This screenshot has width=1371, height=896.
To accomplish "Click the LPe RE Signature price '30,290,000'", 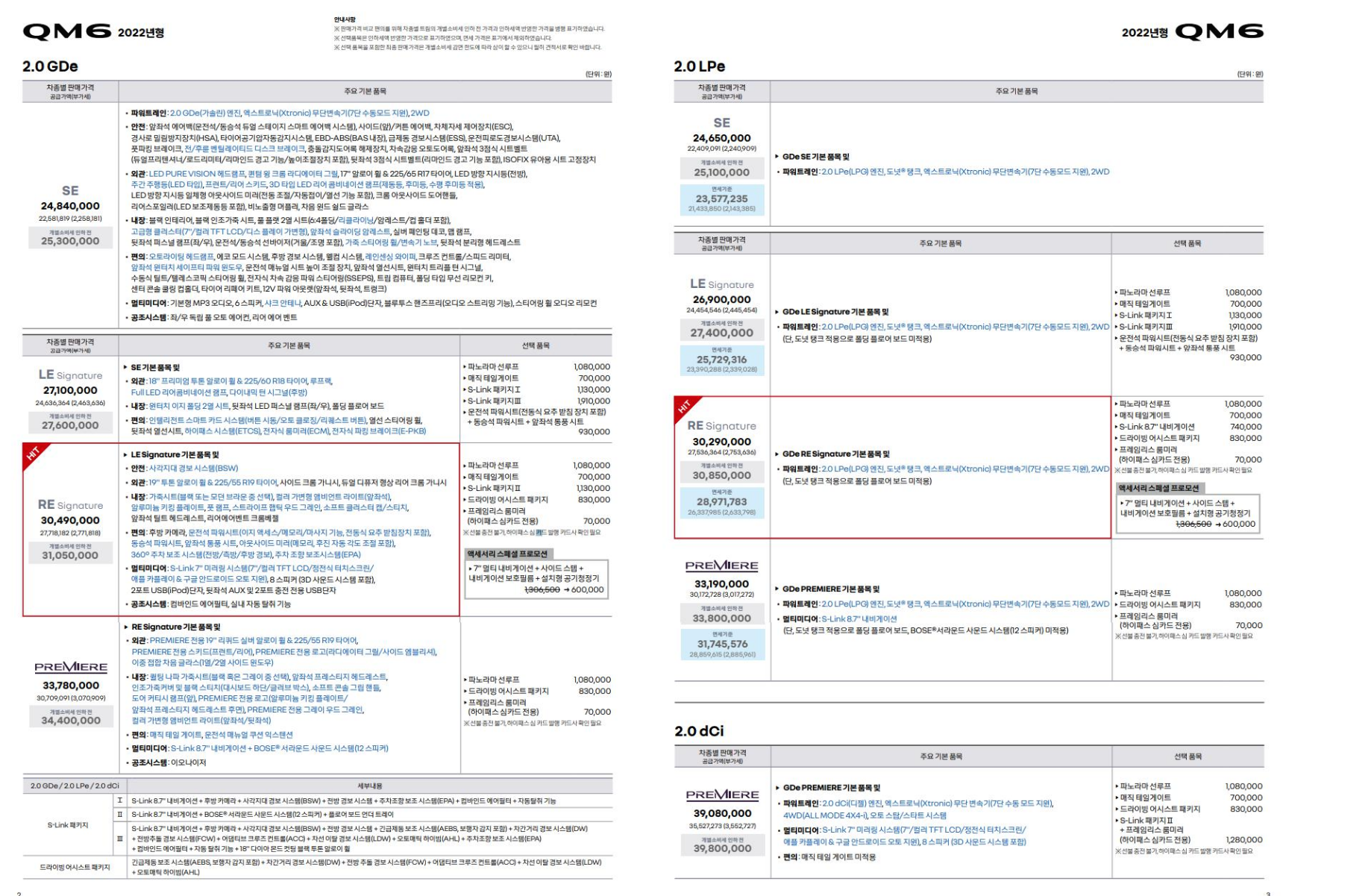I will (x=721, y=442).
